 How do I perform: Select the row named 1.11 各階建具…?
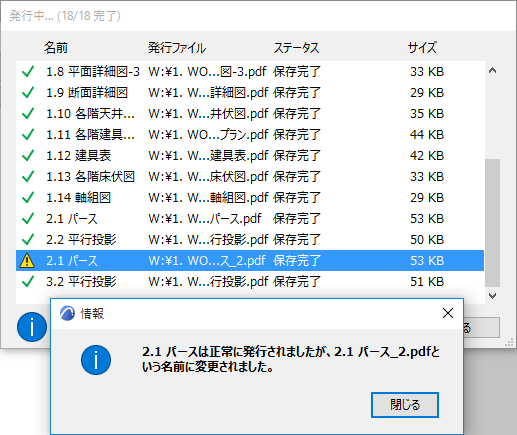[250, 134]
